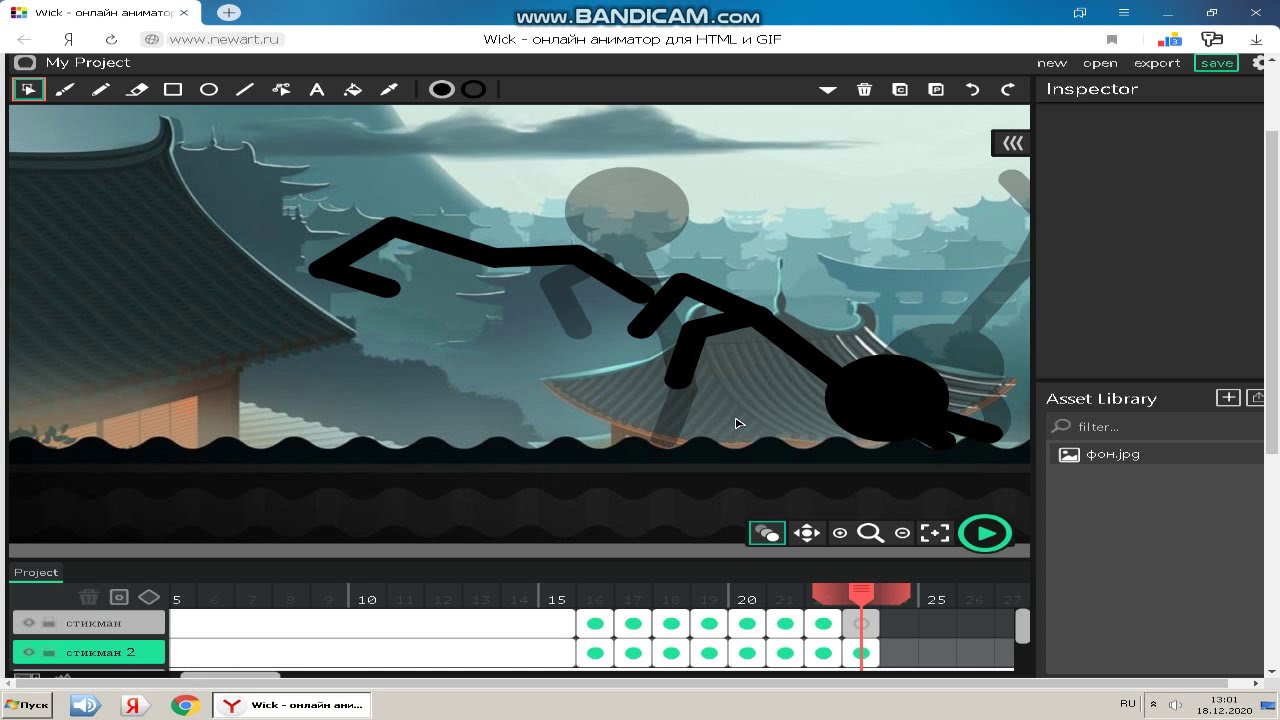This screenshot has width=1280, height=720.
Task: Click the red playhead handle
Action: (x=861, y=594)
